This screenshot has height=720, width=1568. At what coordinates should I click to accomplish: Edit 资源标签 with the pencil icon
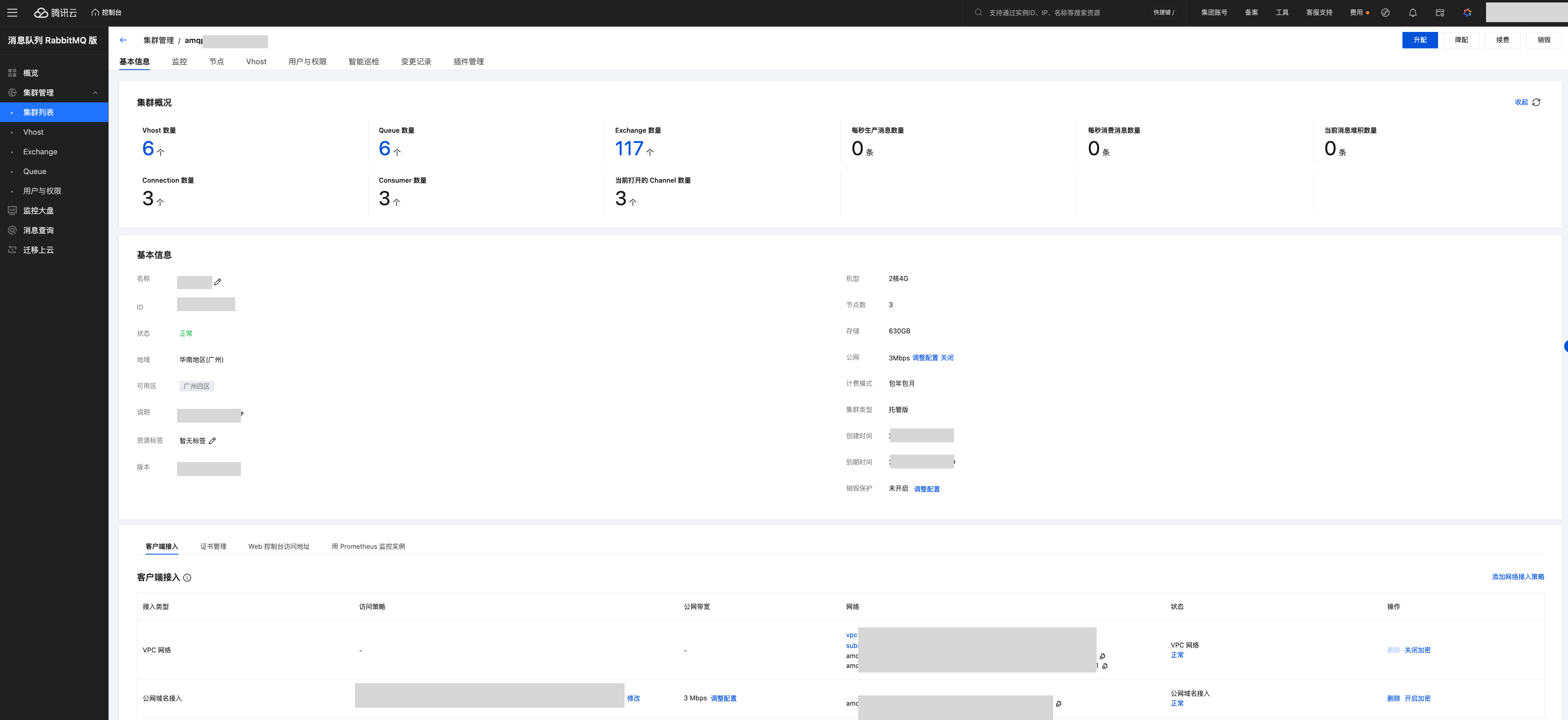pos(212,440)
